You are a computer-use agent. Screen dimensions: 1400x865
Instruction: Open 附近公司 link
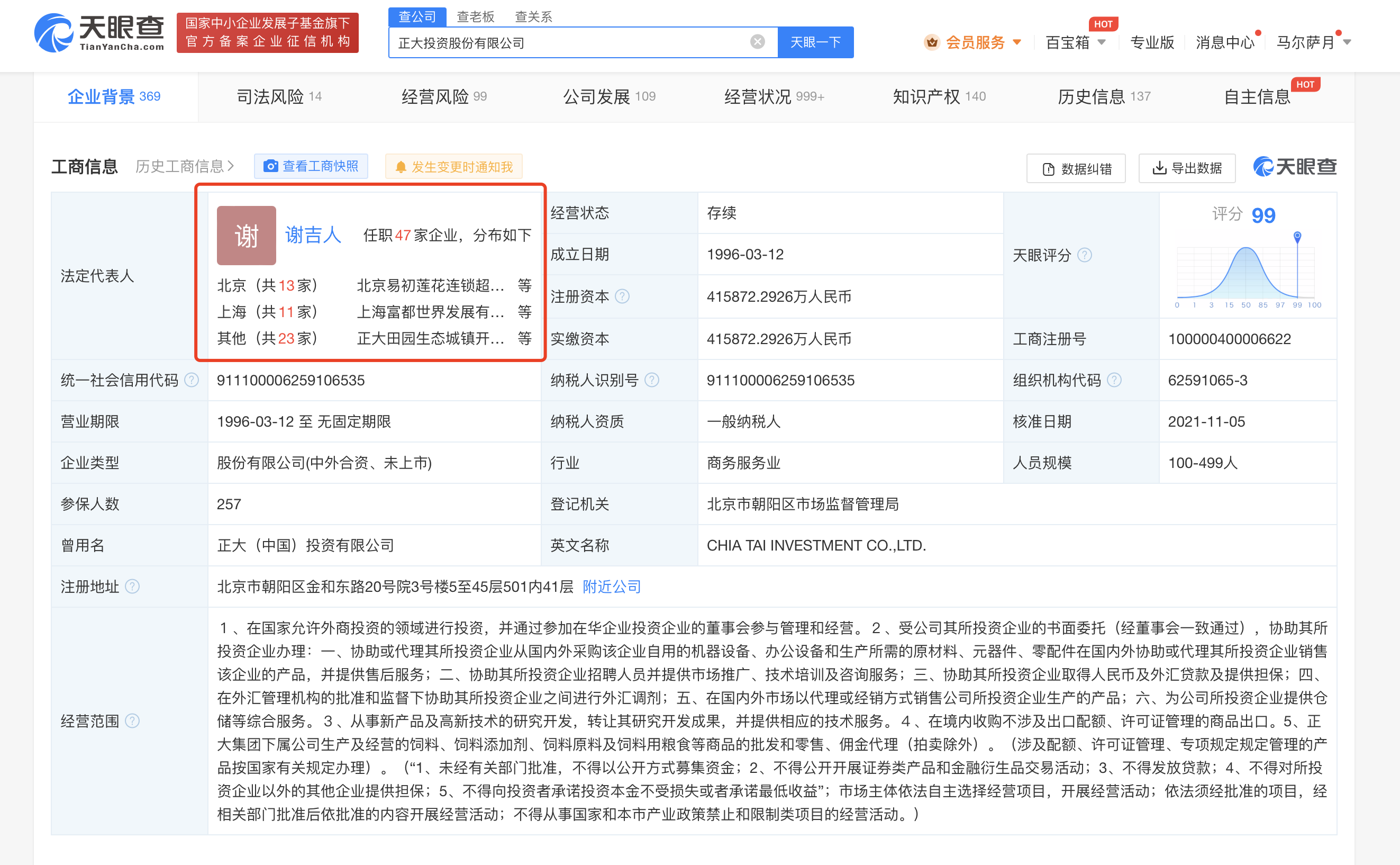click(x=611, y=587)
